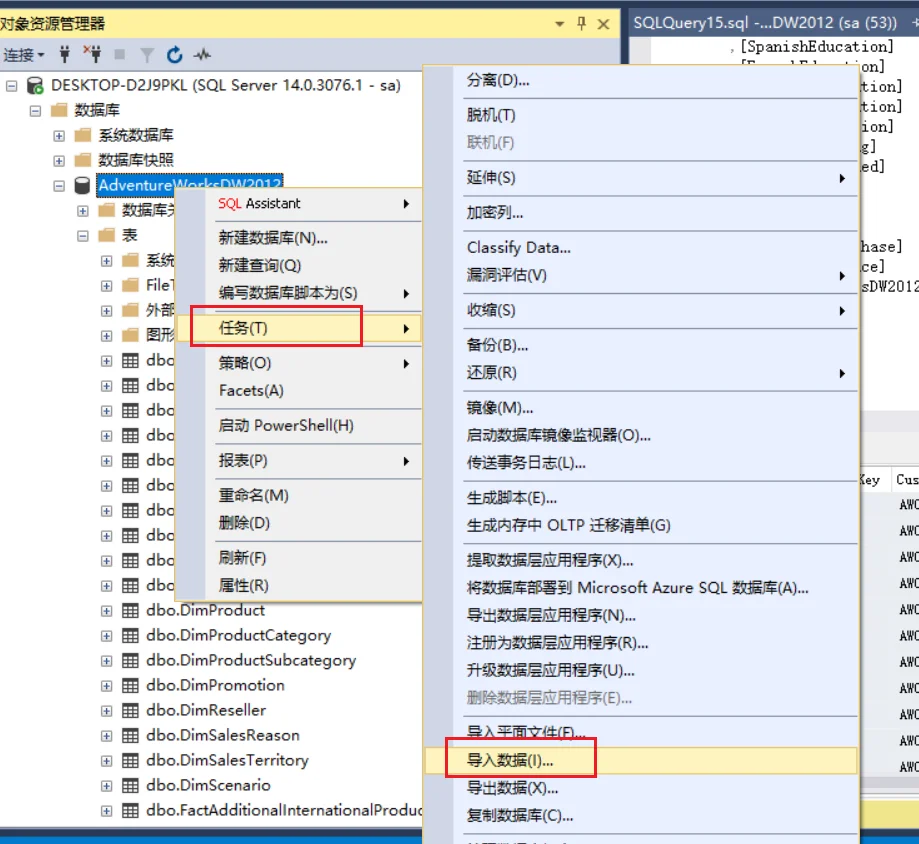Expand the dbo.DimSalesTerritory table node

coord(106,761)
